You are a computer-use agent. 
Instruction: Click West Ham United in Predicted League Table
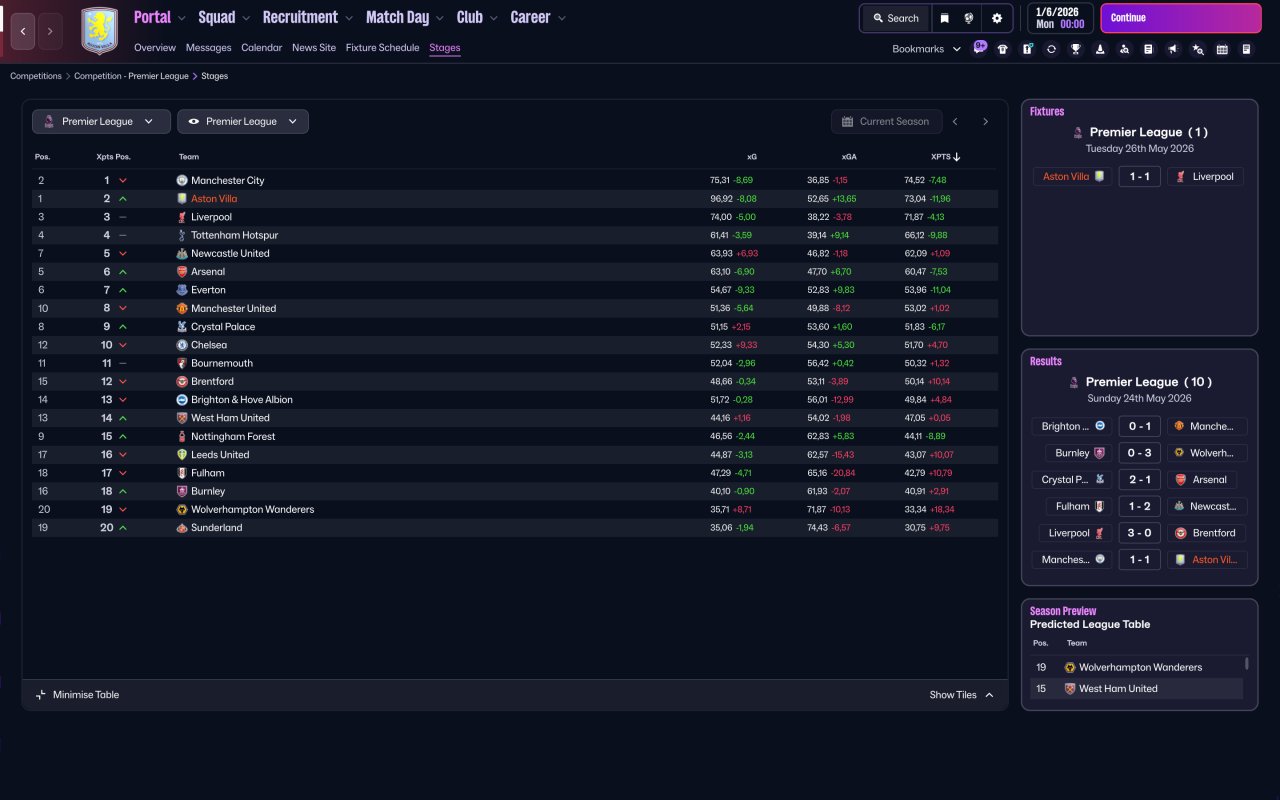point(1118,688)
